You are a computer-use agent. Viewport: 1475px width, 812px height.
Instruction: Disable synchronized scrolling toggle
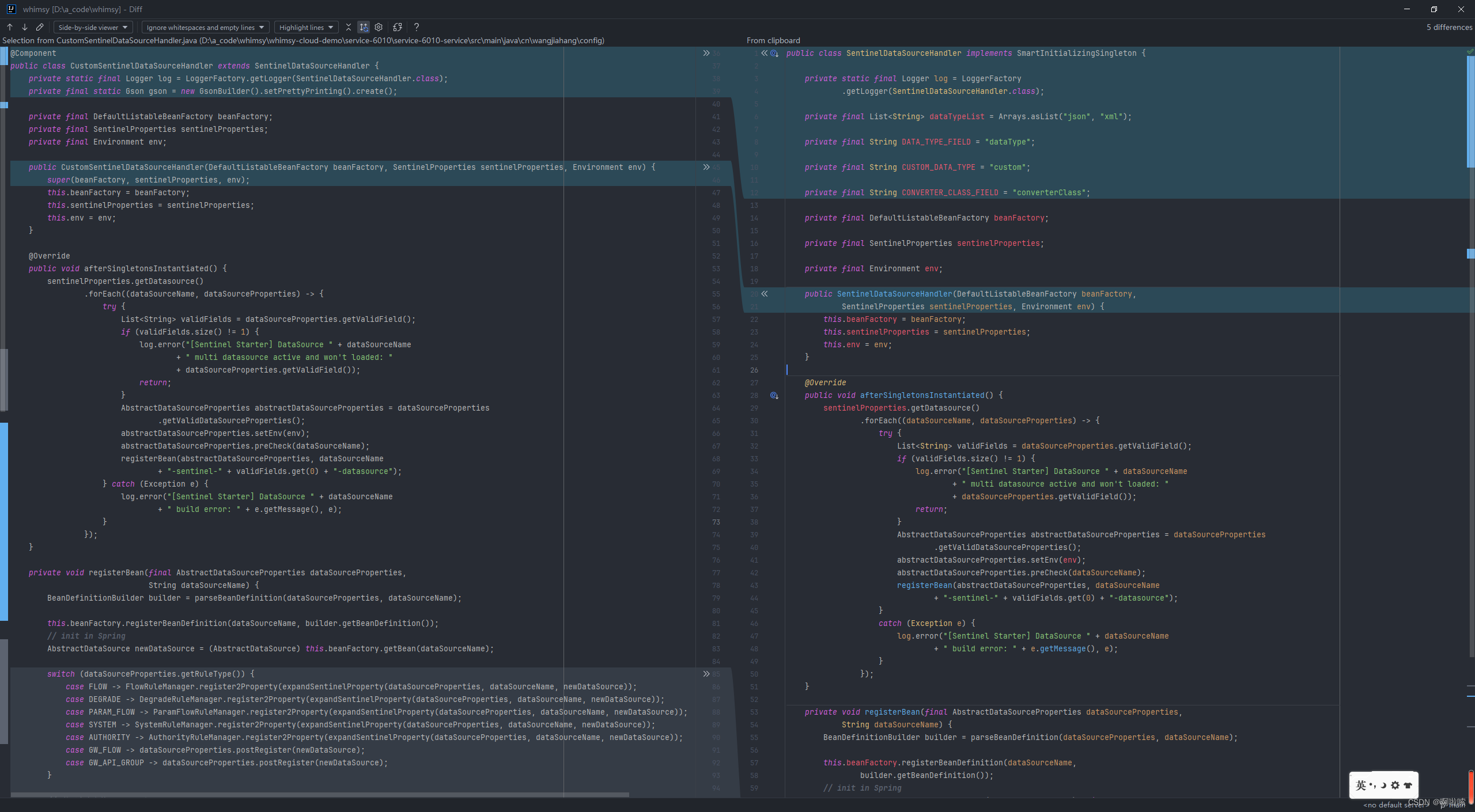point(363,26)
